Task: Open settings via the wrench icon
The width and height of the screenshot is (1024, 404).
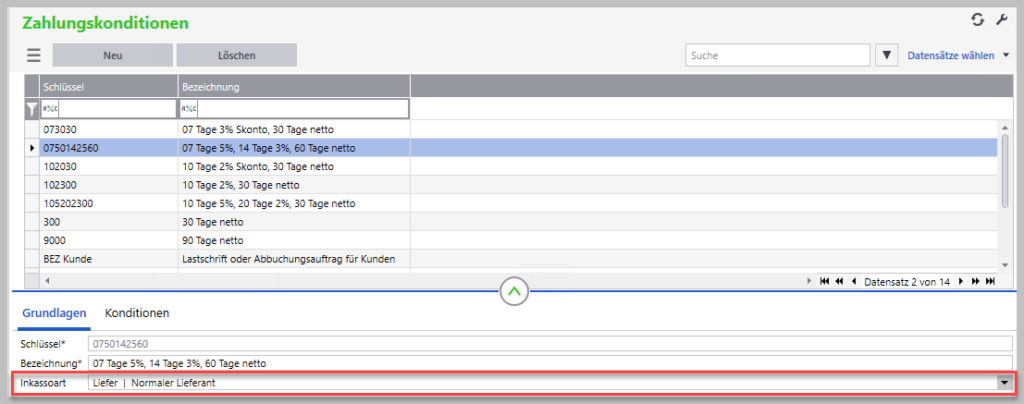Action: tap(1001, 20)
